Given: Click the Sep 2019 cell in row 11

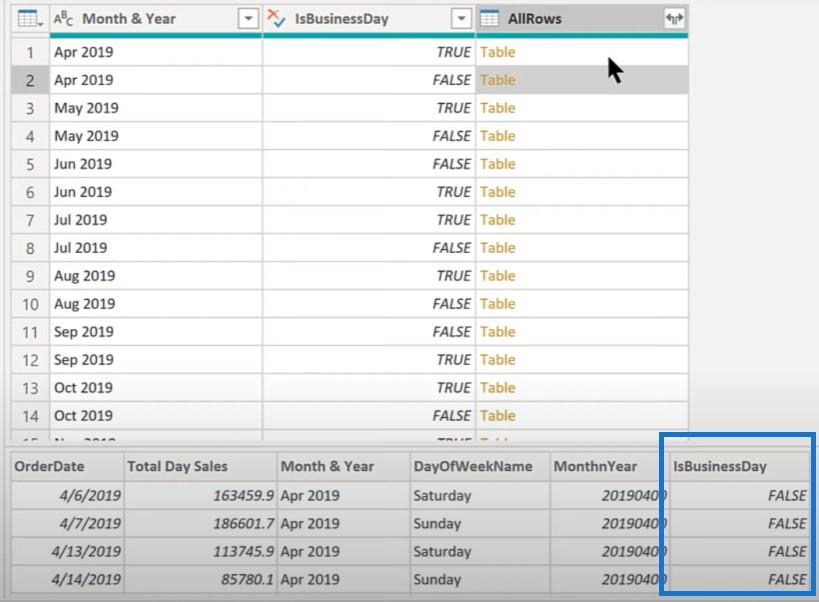Looking at the screenshot, I should [156, 332].
